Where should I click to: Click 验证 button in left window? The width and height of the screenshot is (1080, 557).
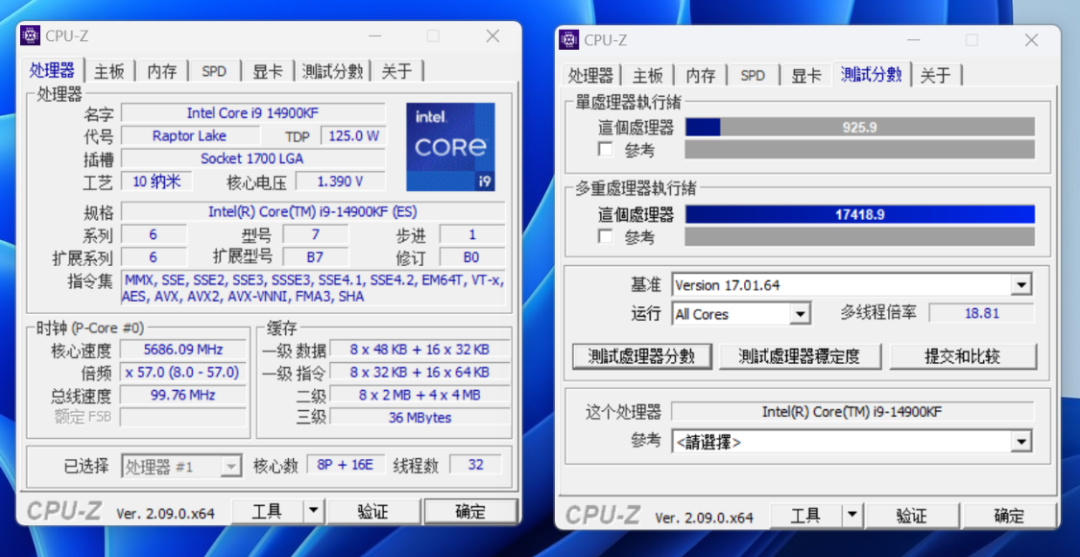373,511
